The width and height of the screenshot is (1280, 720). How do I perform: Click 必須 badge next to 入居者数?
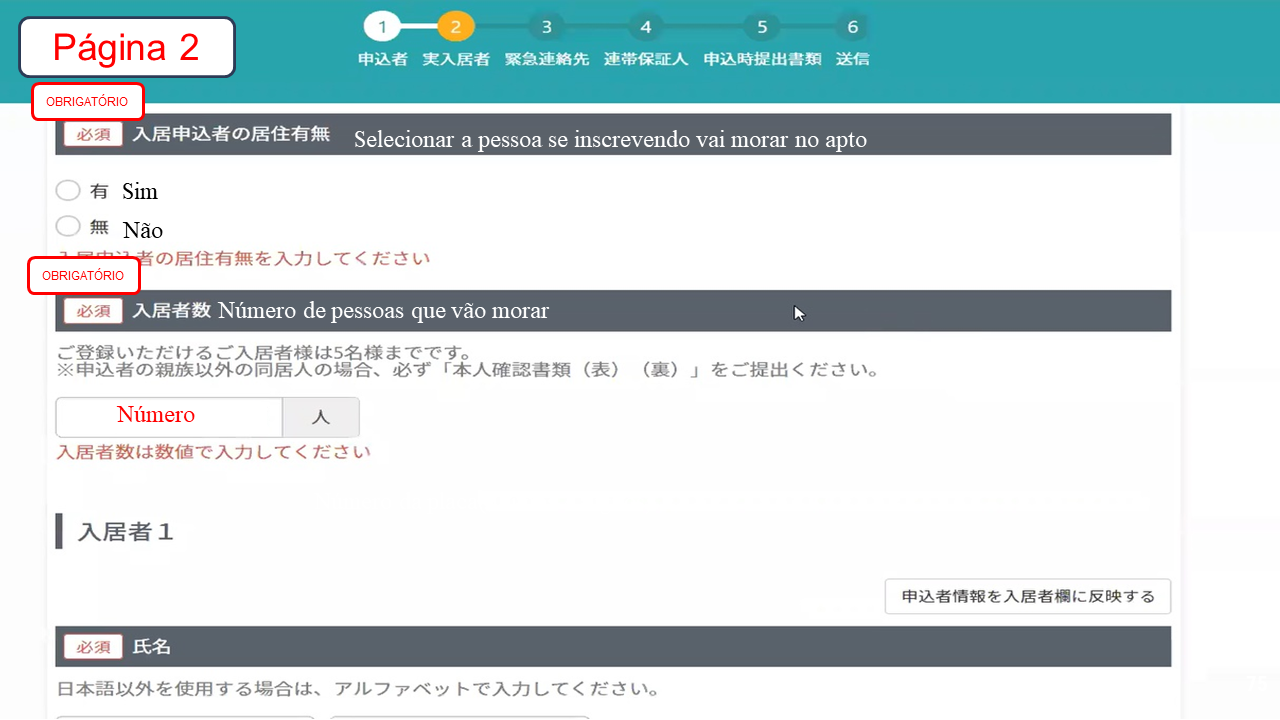click(93, 311)
